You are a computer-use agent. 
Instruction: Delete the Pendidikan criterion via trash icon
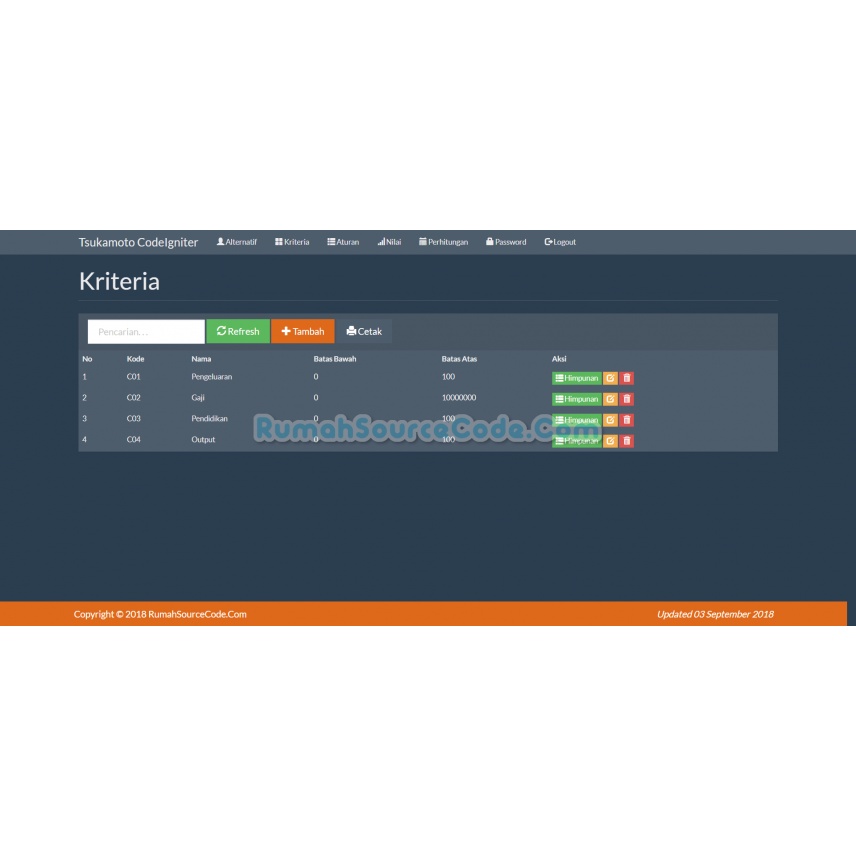pyautogui.click(x=627, y=420)
